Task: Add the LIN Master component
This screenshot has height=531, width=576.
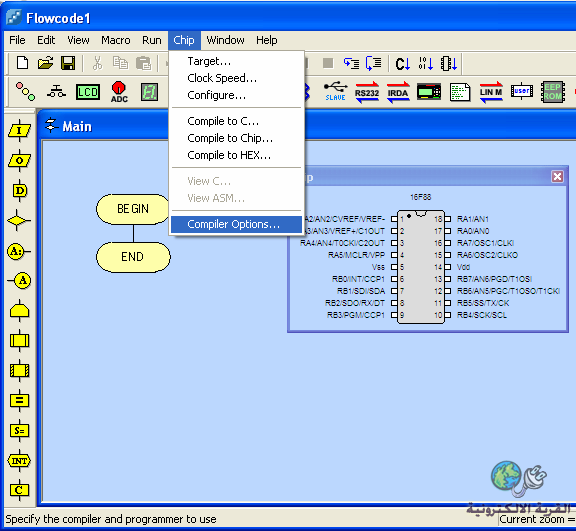Action: click(491, 92)
